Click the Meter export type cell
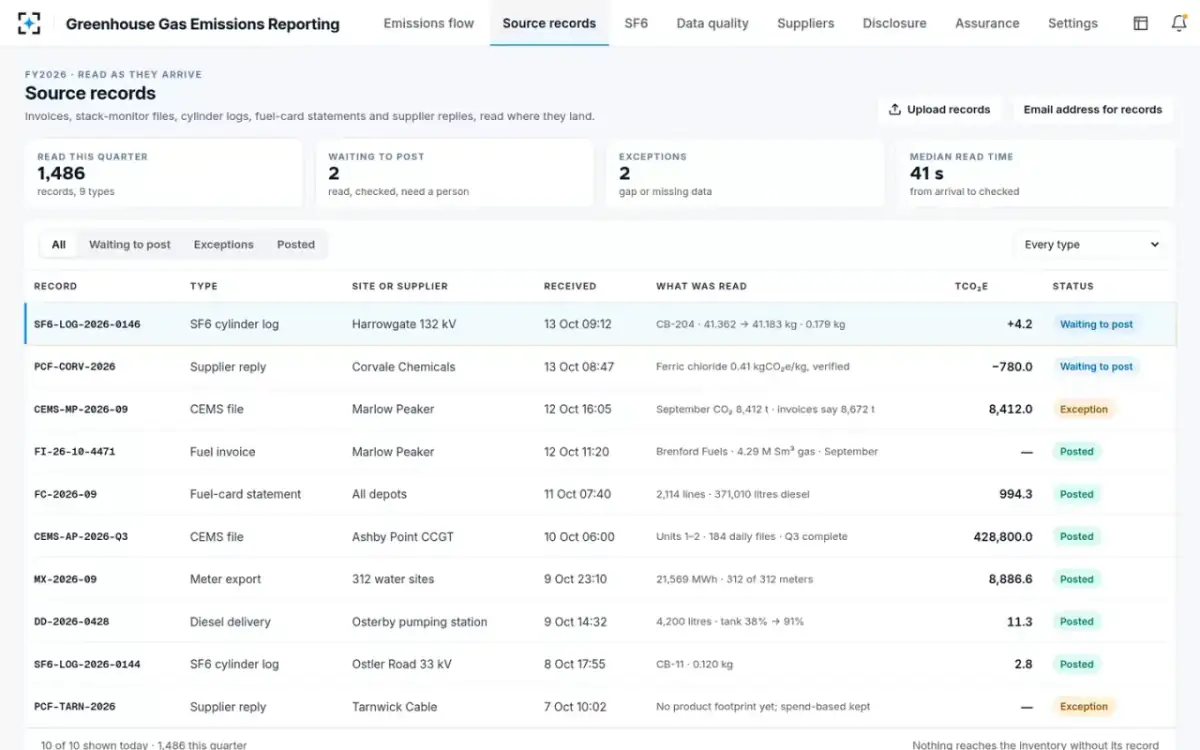The image size is (1200, 750). click(x=226, y=579)
